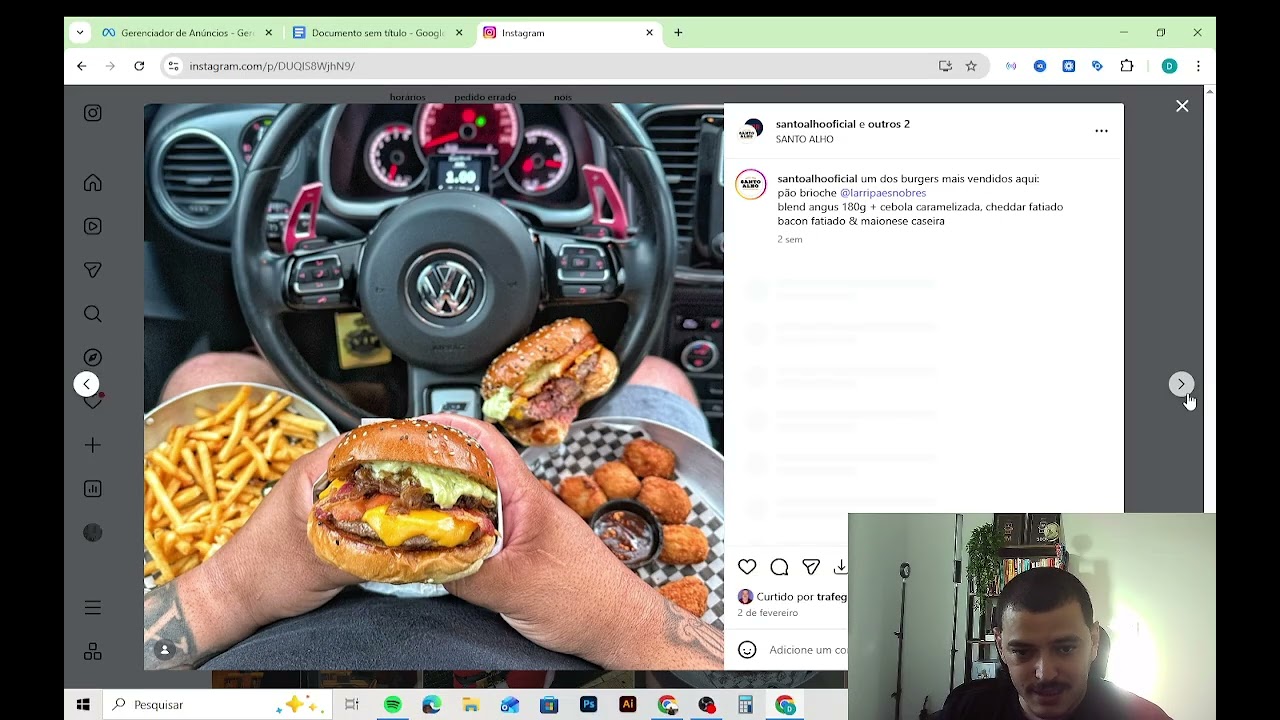This screenshot has height=720, width=1280.
Task: Click 'Adicione um comentário' input field
Action: (807, 650)
